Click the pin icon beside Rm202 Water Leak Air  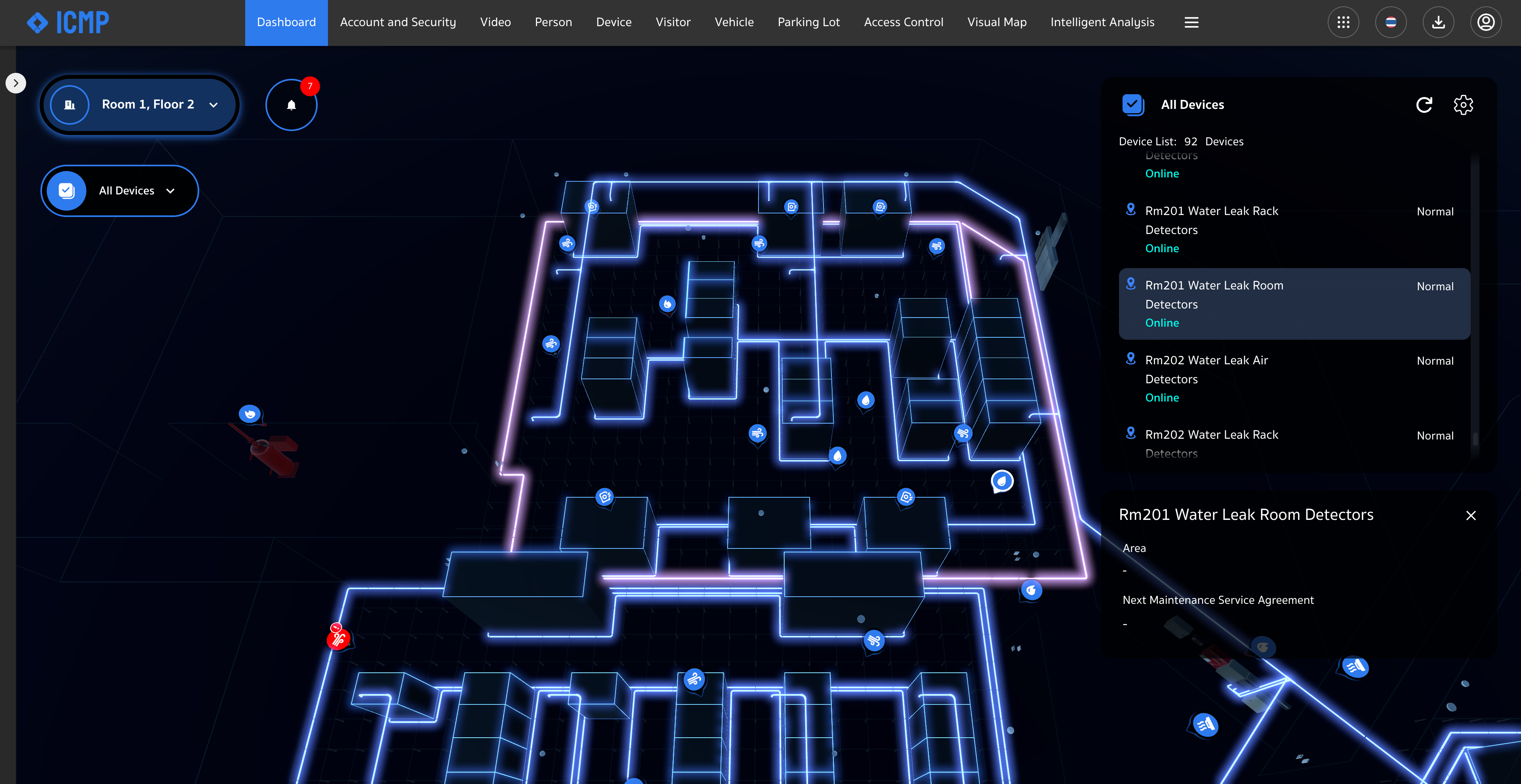(1131, 358)
